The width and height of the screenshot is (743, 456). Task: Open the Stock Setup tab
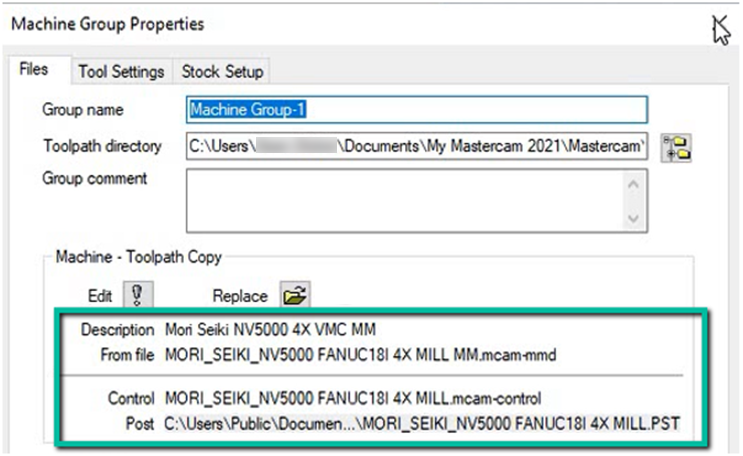coord(222,72)
